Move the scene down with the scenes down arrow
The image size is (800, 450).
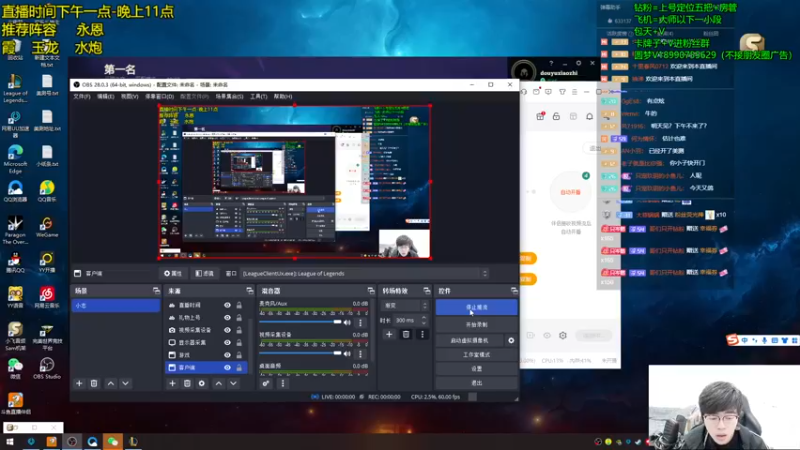coord(125,383)
